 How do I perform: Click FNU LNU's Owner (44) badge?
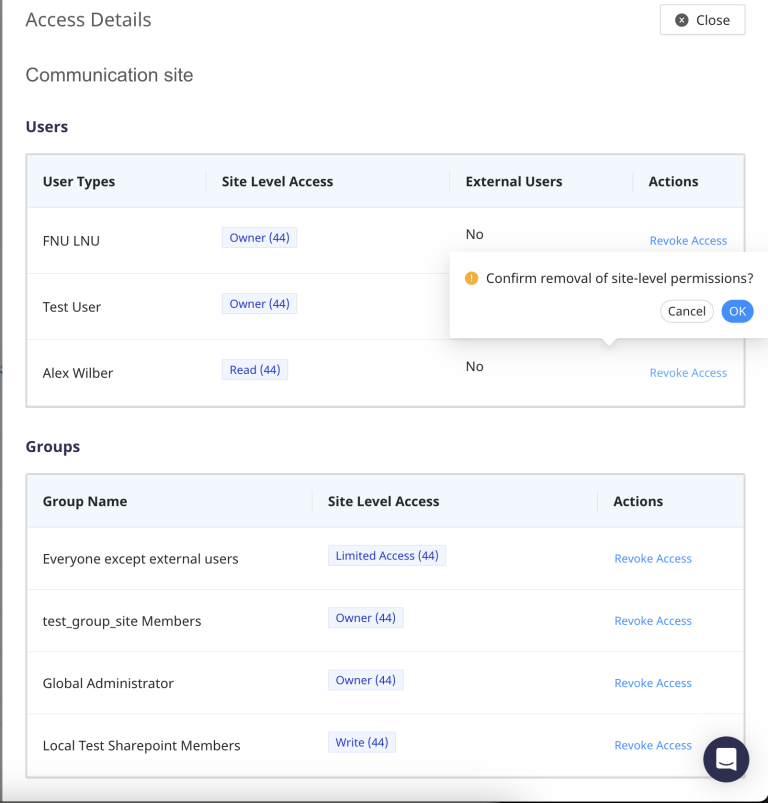259,238
